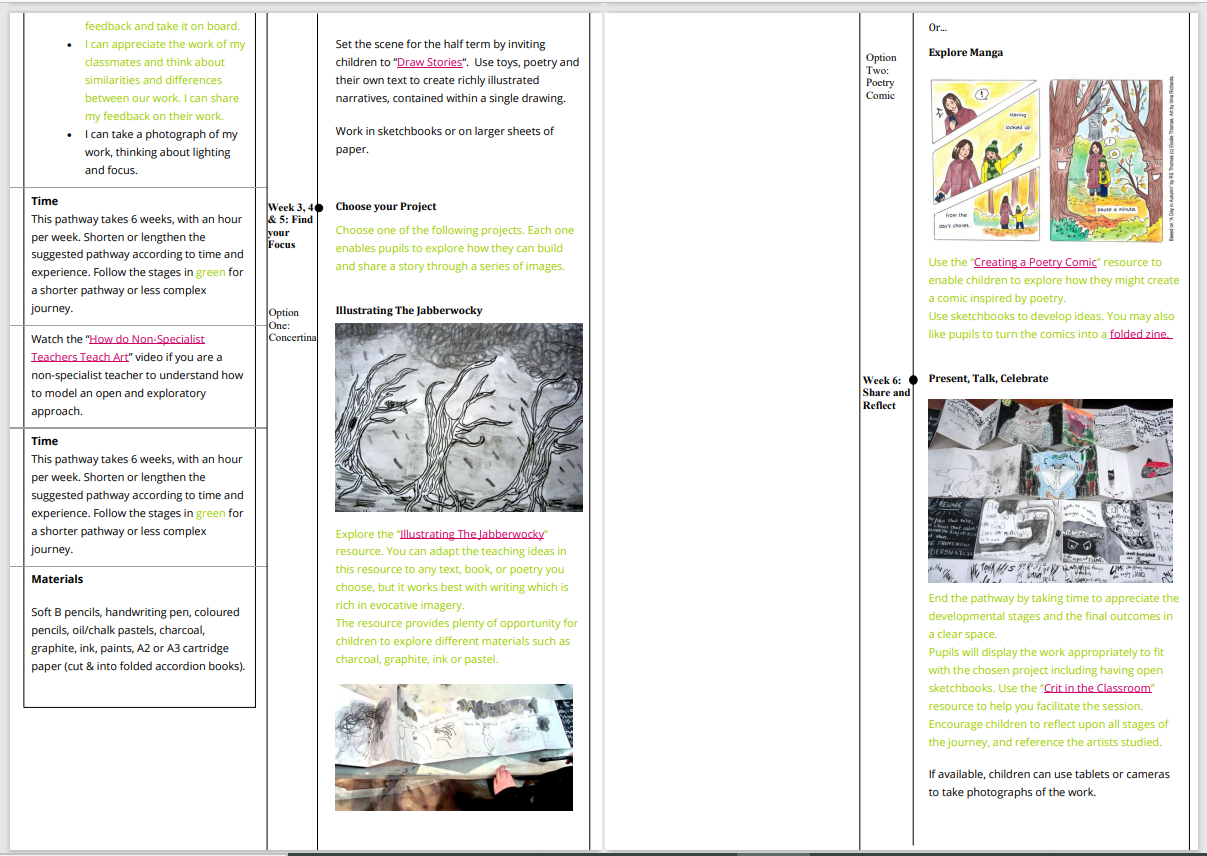The image size is (1207, 856).
Task: Click the timeline dot beside "Present, Talk, Celebrate"
Action: [x=913, y=380]
